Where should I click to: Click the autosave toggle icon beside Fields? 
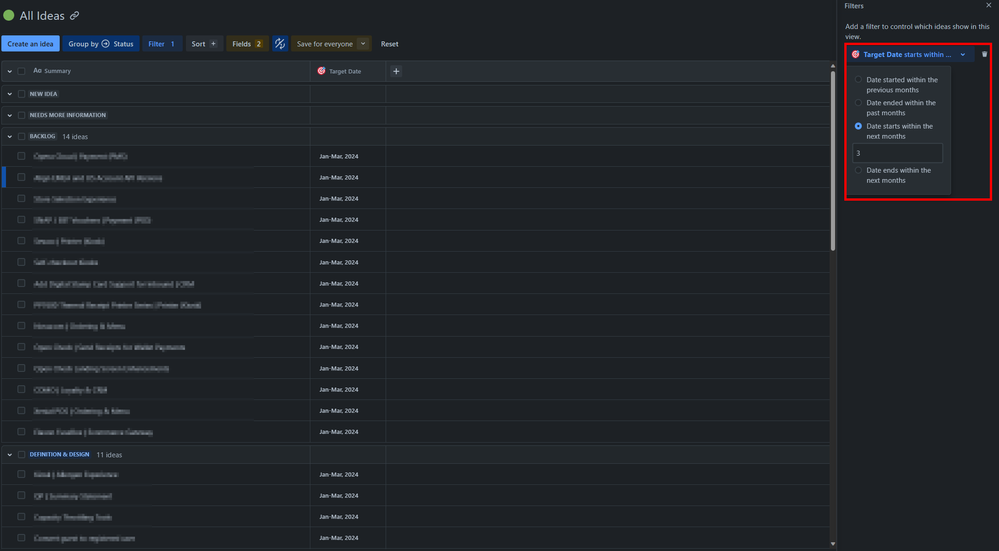pos(280,44)
